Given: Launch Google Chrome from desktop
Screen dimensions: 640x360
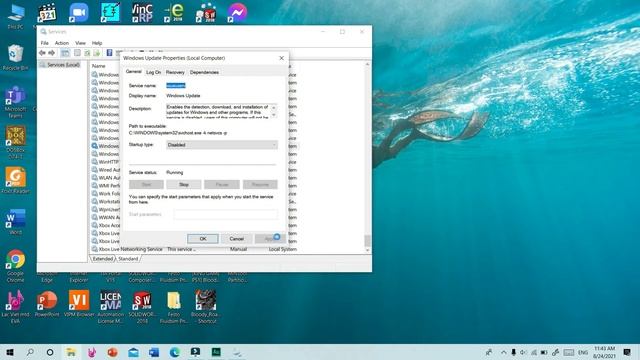Looking at the screenshot, I should click(16, 266).
